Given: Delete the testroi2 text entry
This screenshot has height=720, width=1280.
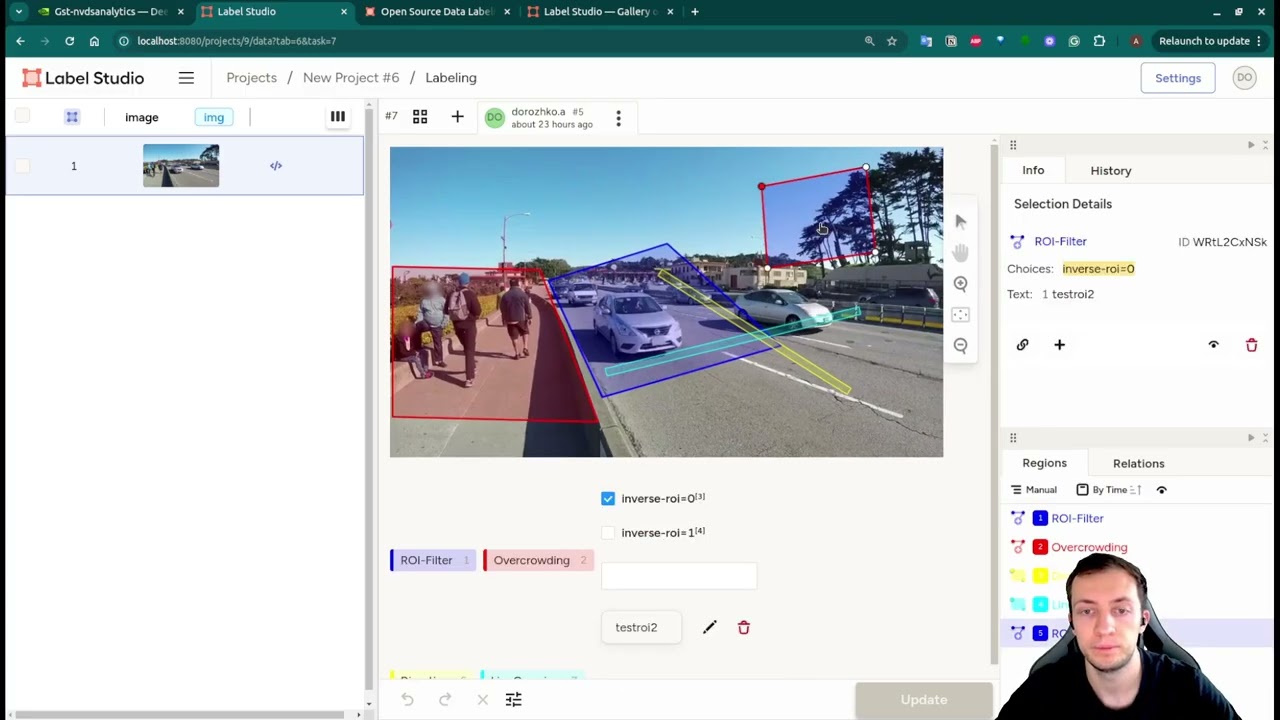Looking at the screenshot, I should [743, 627].
